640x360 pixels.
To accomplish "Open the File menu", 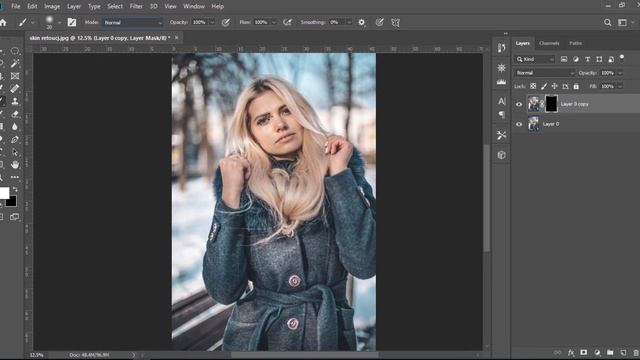I will coord(16,6).
